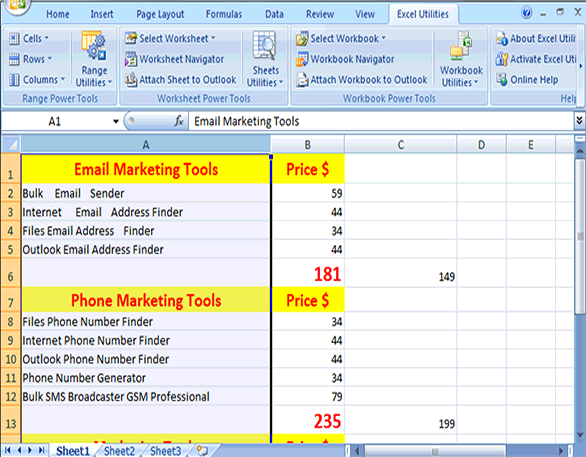Select cell 'Internet Email Address Finder'
The height and width of the screenshot is (457, 586).
pos(146,212)
